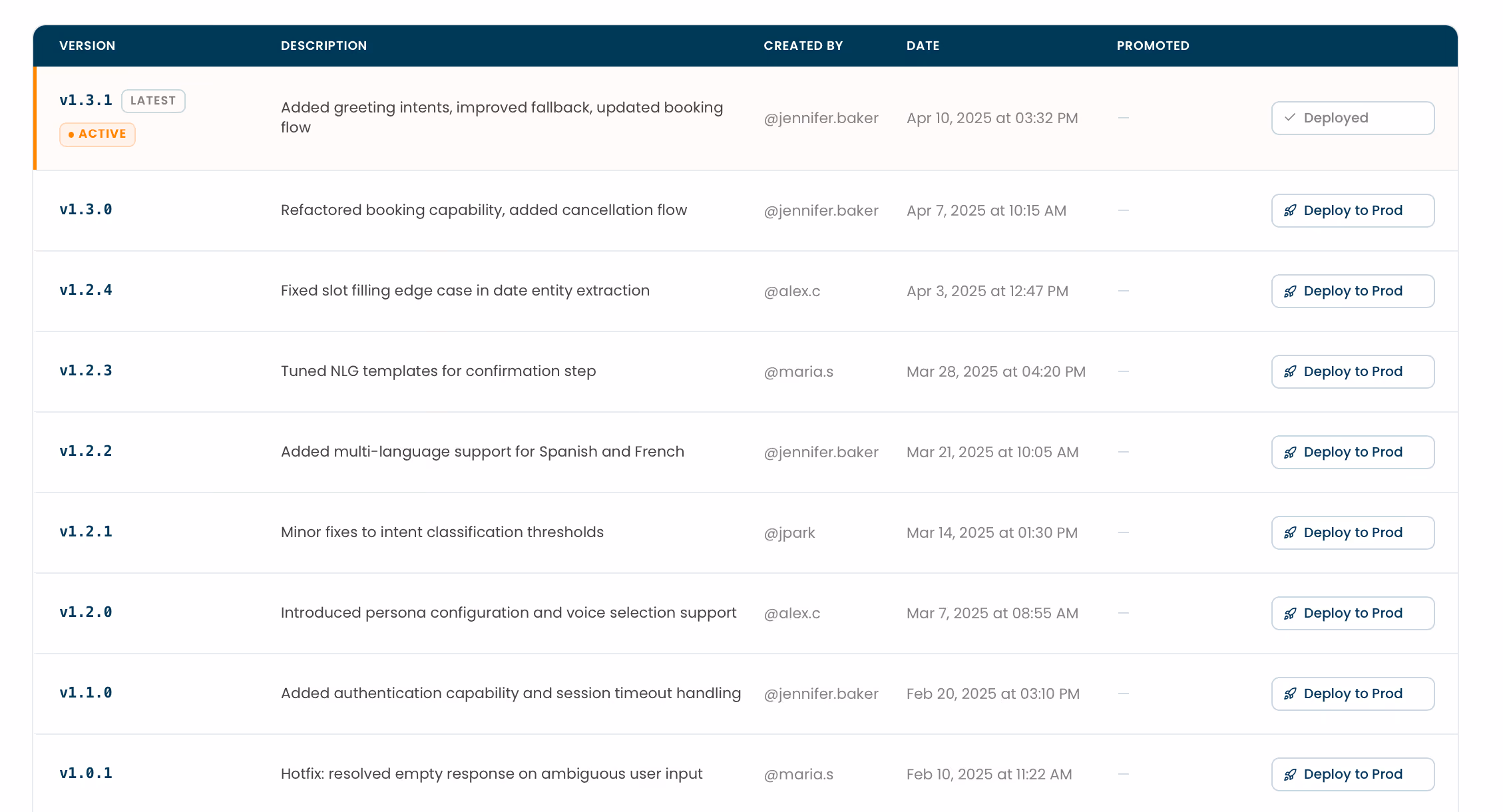Viewport: 1503px width, 812px height.
Task: Click description 'Refactored booking capability, added cancellation flow'
Action: [x=483, y=210]
